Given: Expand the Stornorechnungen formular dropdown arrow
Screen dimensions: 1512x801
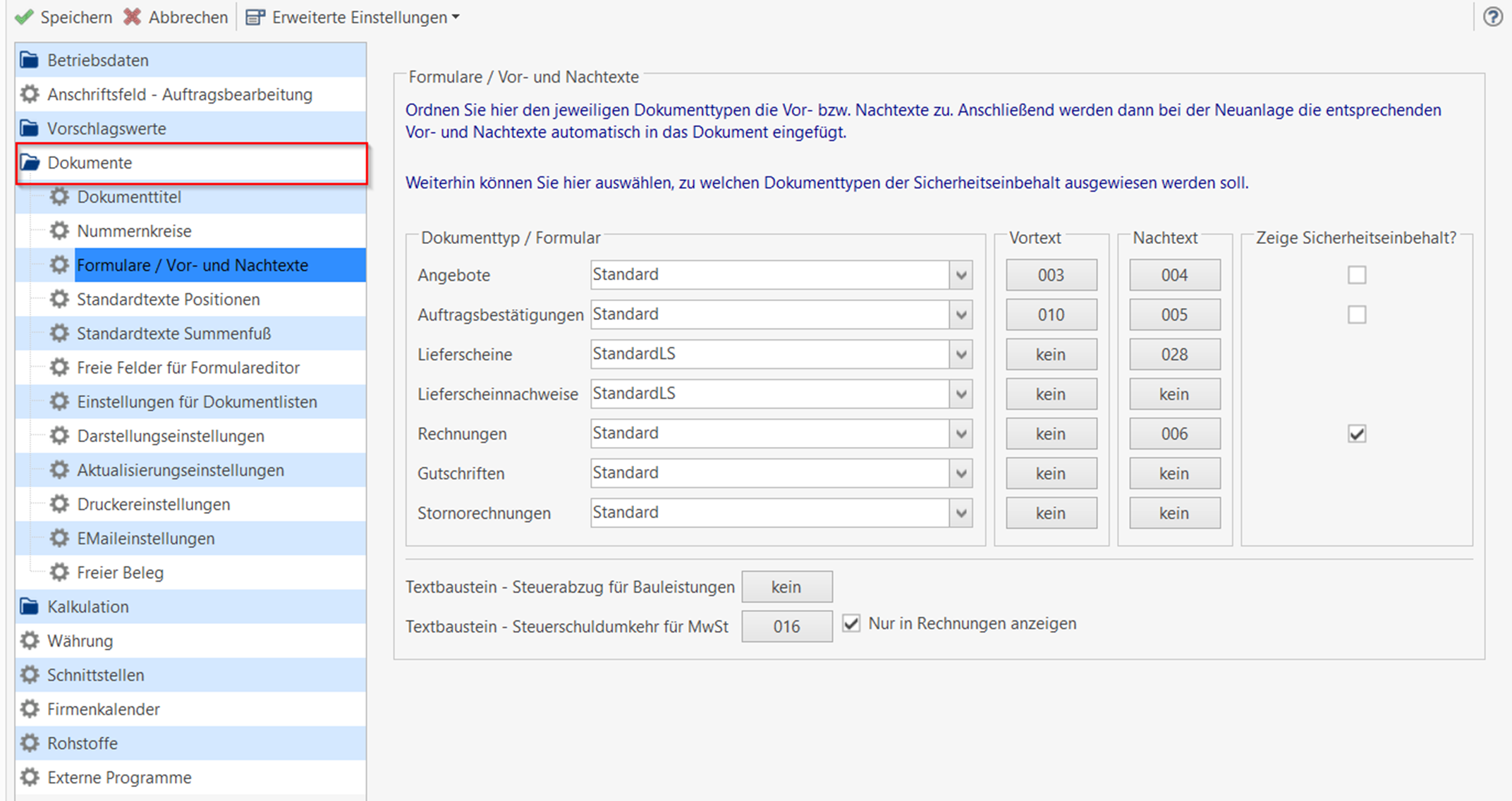Looking at the screenshot, I should [x=961, y=513].
